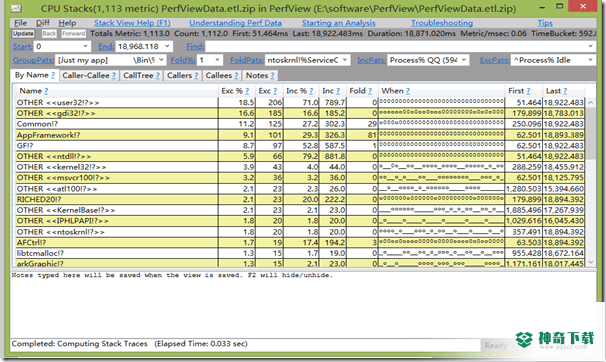Expand the GroupPats dropdown

tap(161, 60)
